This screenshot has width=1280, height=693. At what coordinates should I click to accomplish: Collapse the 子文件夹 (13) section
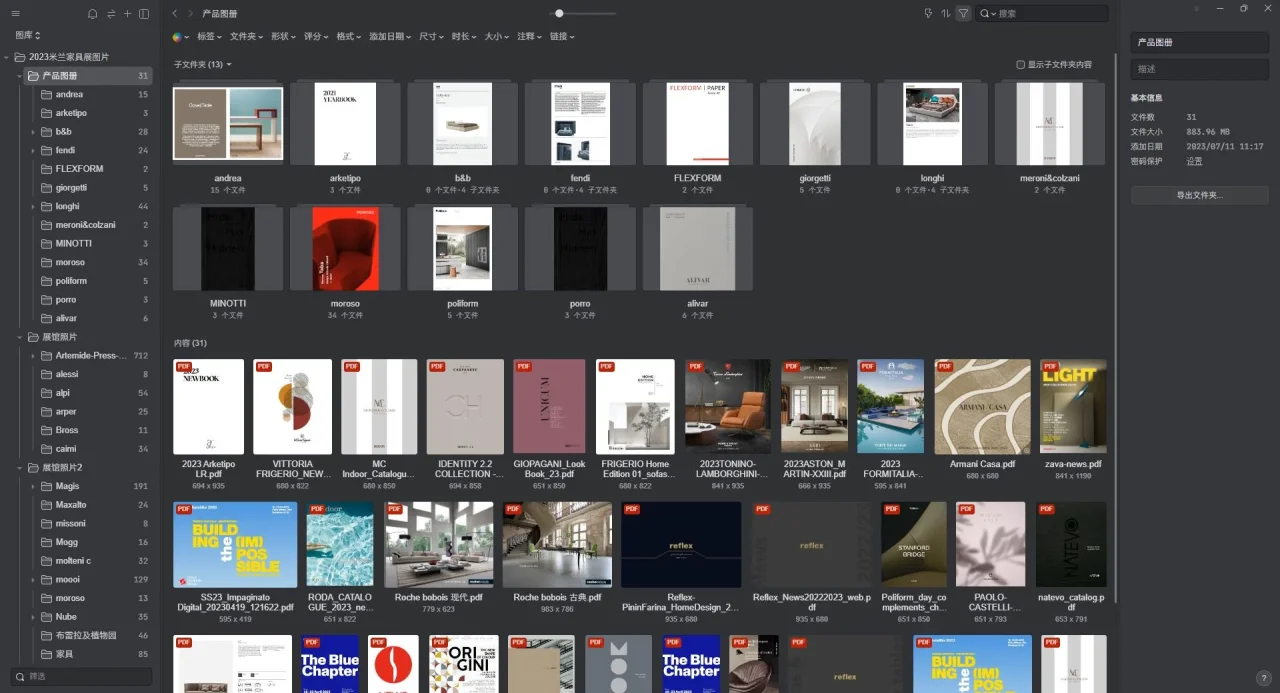pos(203,65)
